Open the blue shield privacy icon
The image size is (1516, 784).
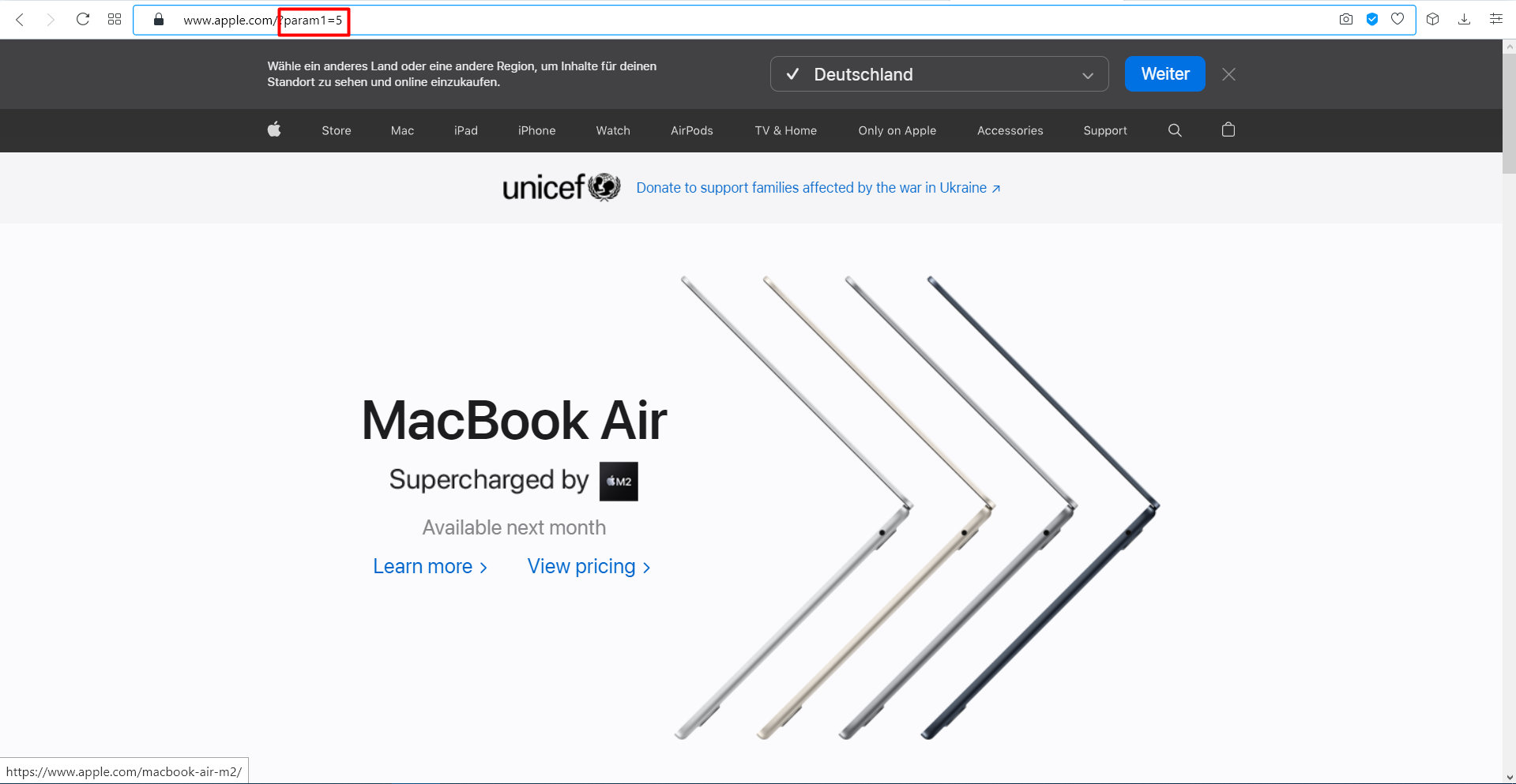tap(1372, 20)
